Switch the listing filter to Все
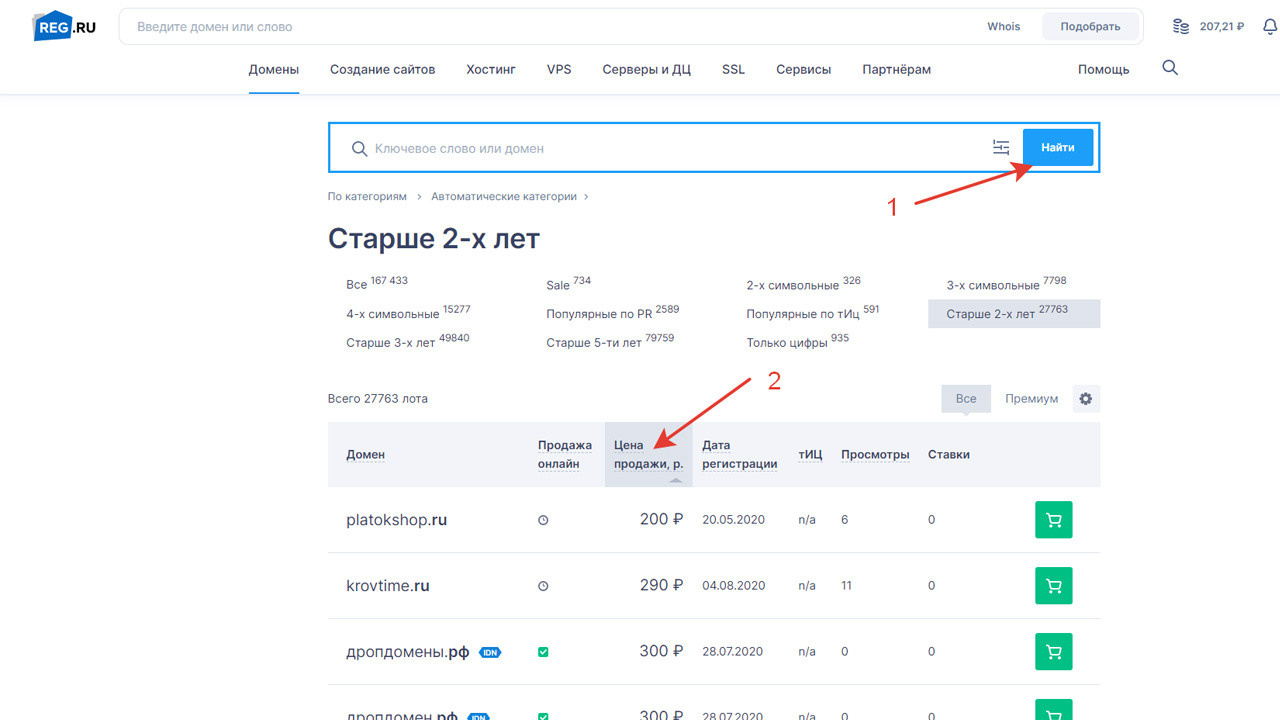 [965, 398]
